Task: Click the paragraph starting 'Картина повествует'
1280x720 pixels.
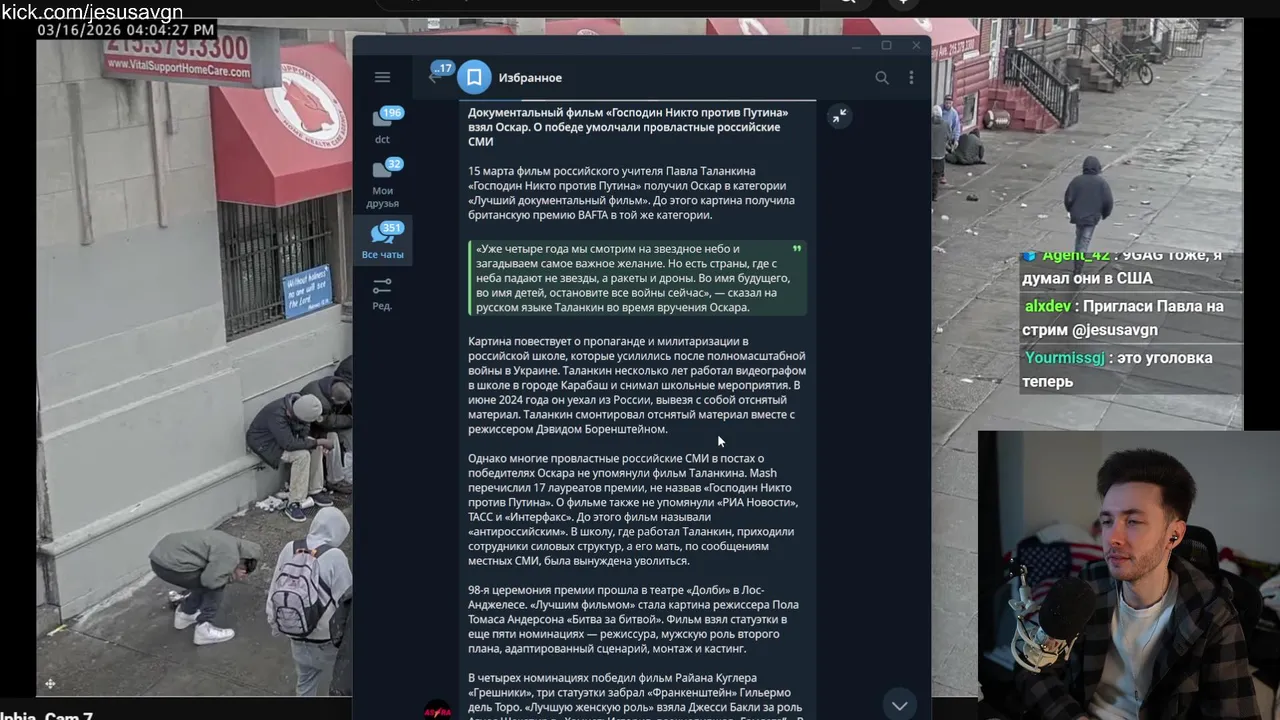Action: pyautogui.click(x=637, y=385)
